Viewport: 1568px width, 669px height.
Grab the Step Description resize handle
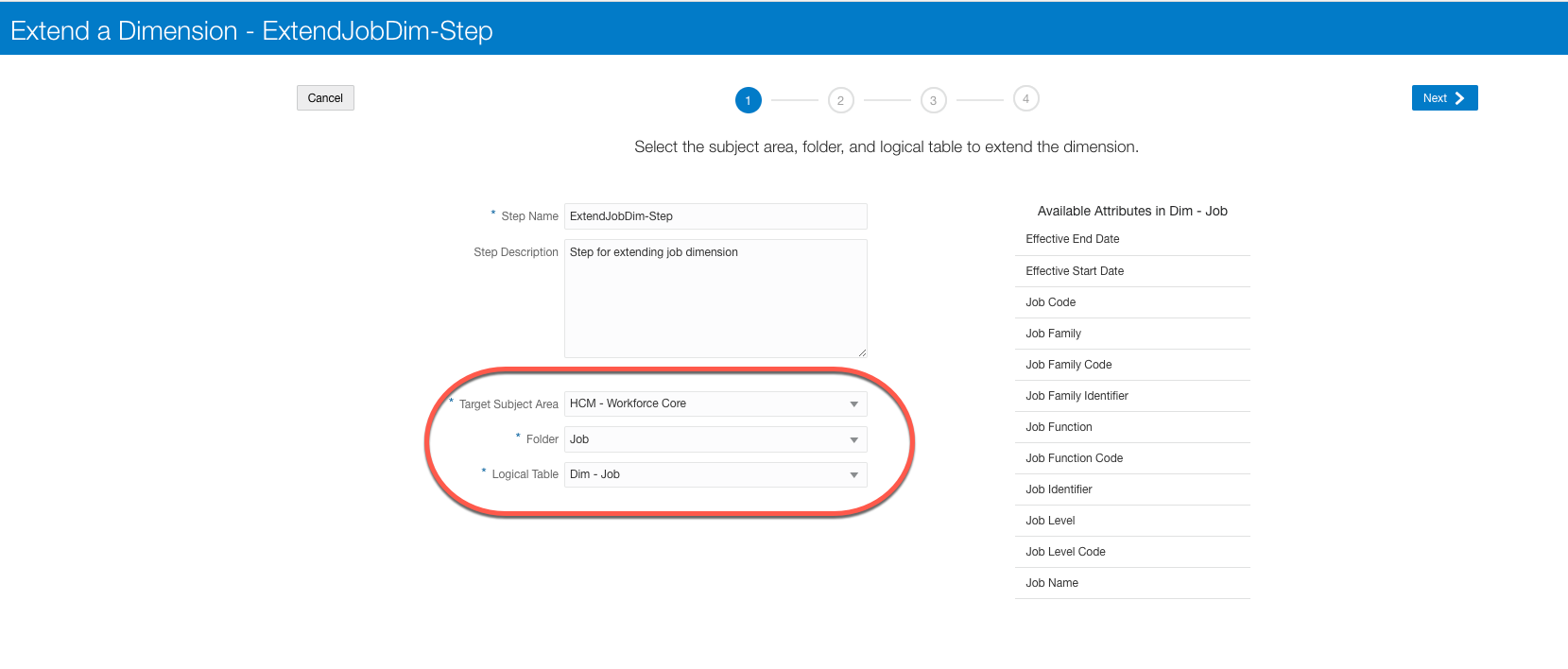coord(862,352)
